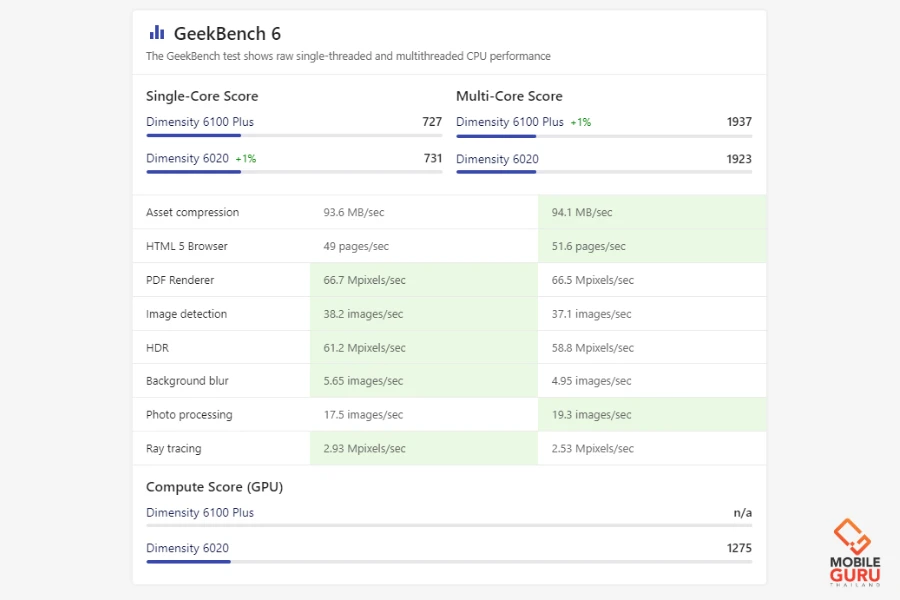
Task: Select the Compute Score (GPU) heading
Action: pyautogui.click(x=214, y=487)
